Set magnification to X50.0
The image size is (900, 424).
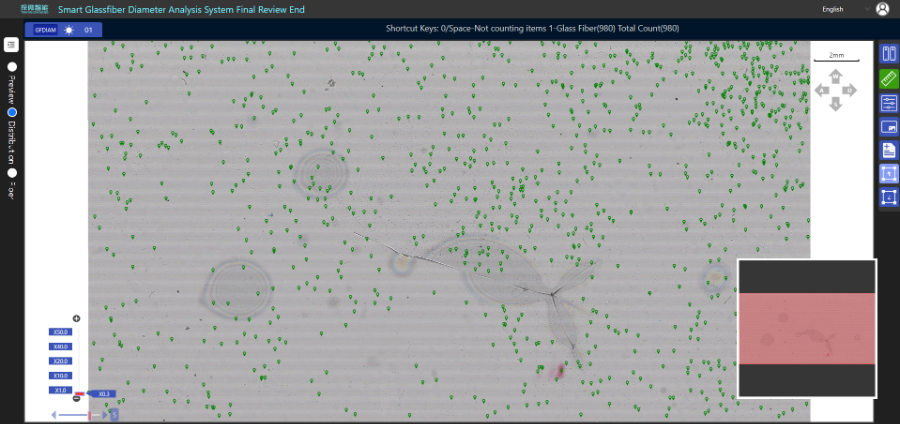pos(61,332)
